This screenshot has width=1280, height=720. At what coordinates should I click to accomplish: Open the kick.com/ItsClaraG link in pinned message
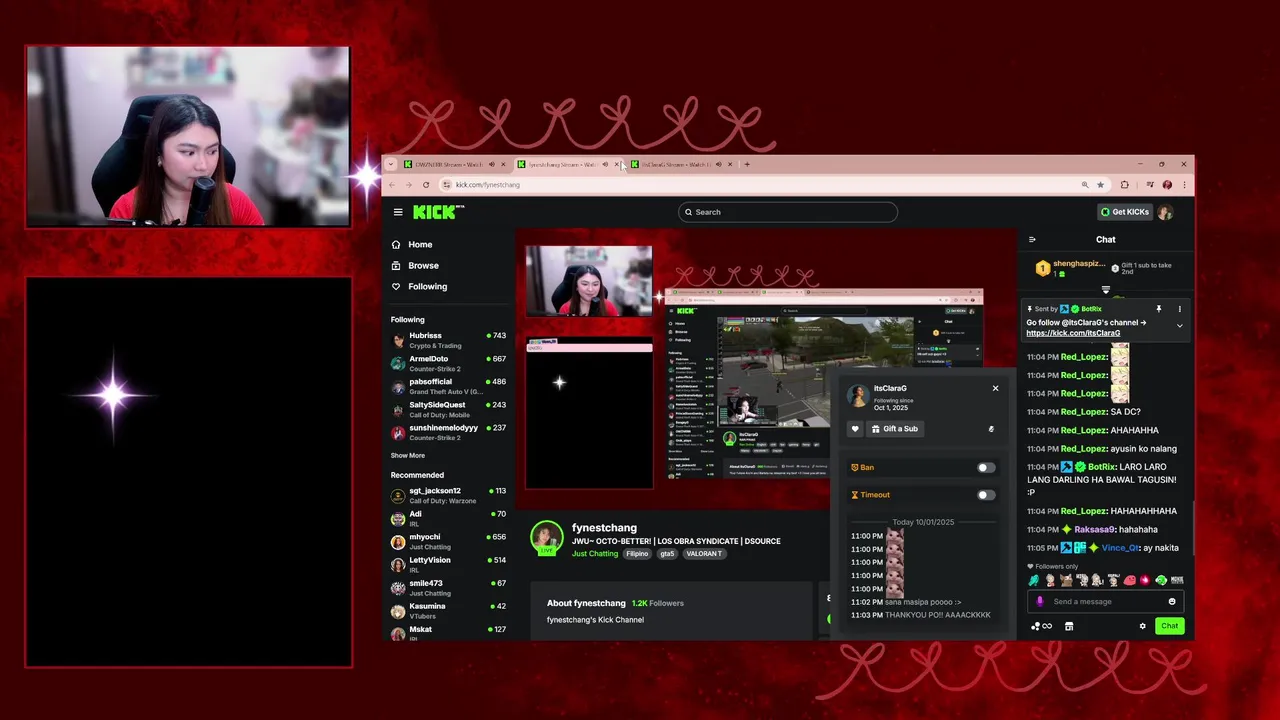pos(1073,333)
